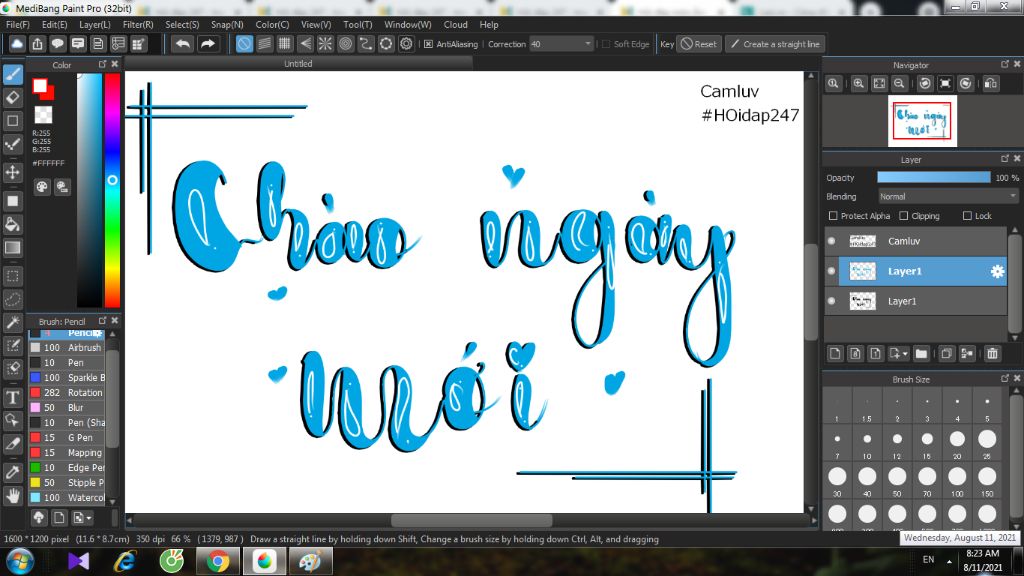Viewport: 1024px width, 576px height.
Task: Select the Eraser tool
Action: 13,98
